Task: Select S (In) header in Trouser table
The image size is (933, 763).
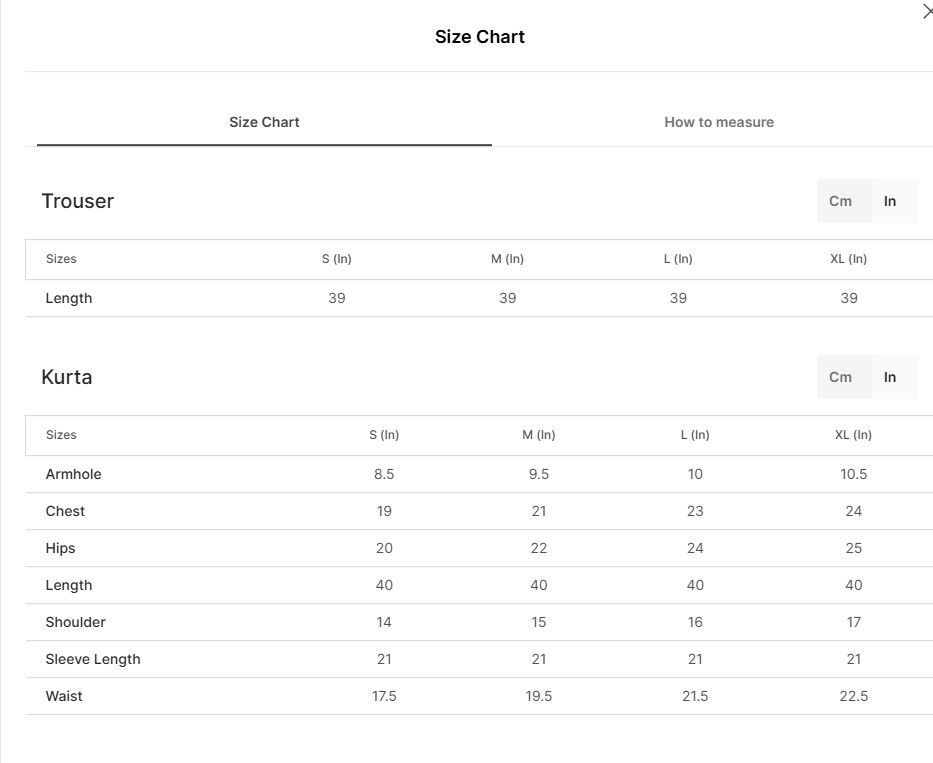Action: tap(336, 259)
